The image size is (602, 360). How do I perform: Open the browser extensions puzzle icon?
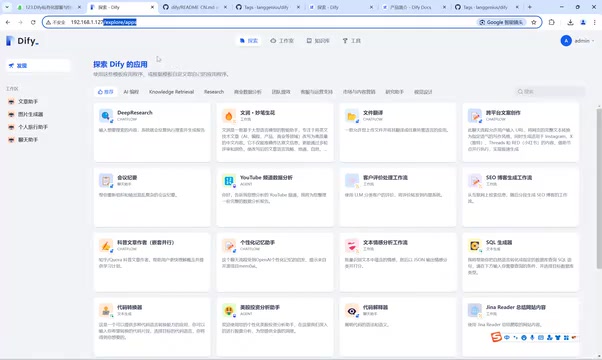tap(552, 22)
